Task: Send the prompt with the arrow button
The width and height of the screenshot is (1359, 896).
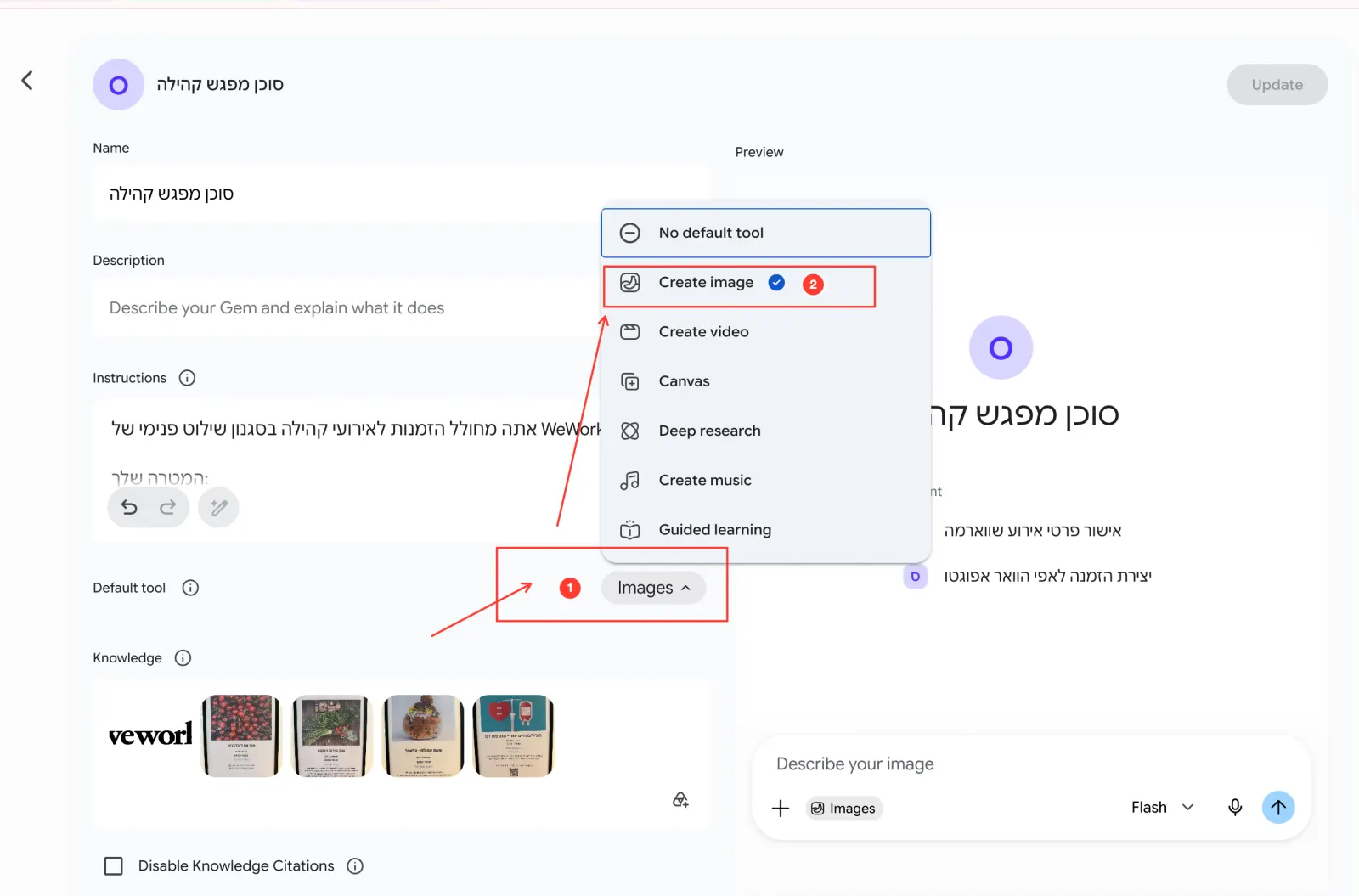Action: click(x=1278, y=808)
